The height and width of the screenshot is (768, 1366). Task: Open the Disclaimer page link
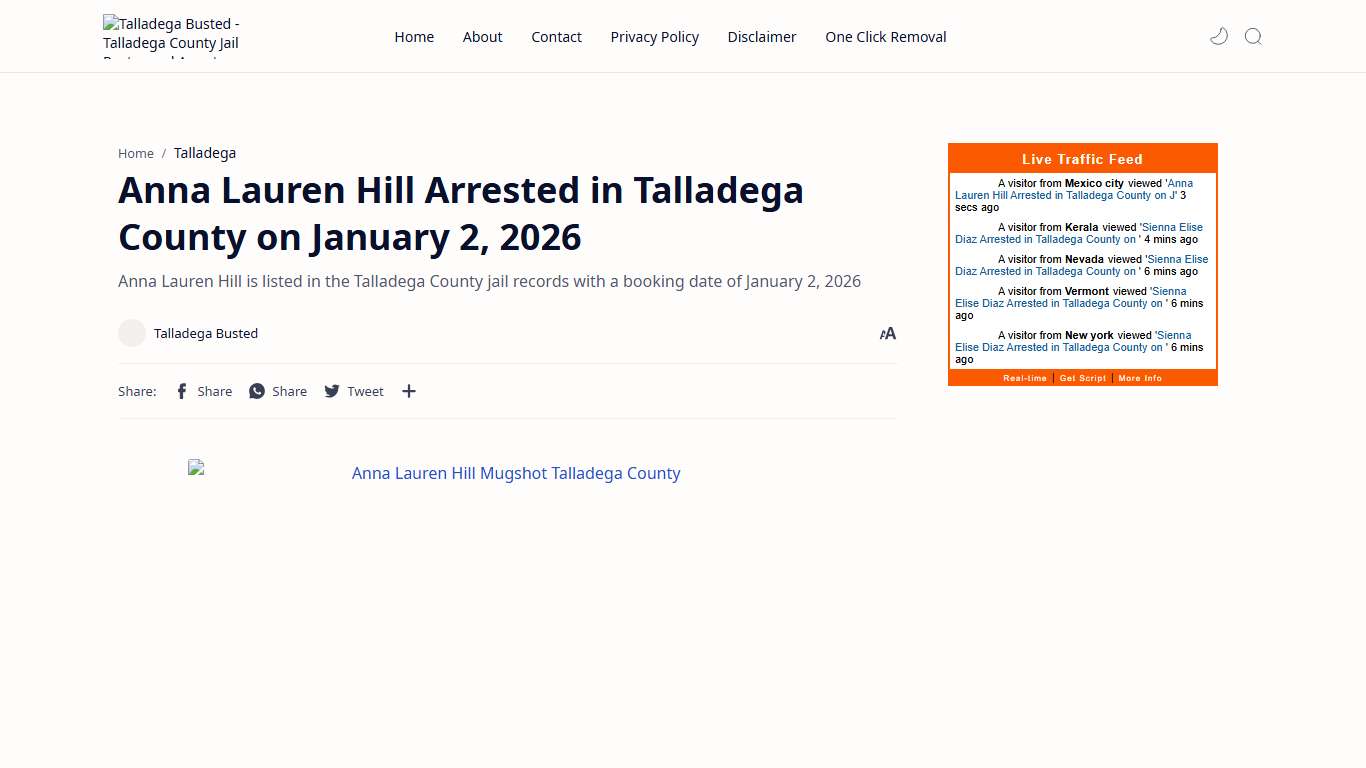click(x=761, y=36)
